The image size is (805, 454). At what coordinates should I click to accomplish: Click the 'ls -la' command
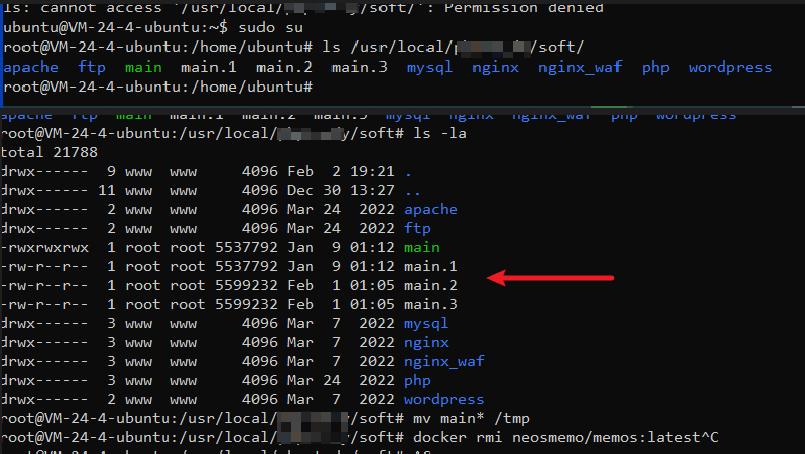(440, 134)
